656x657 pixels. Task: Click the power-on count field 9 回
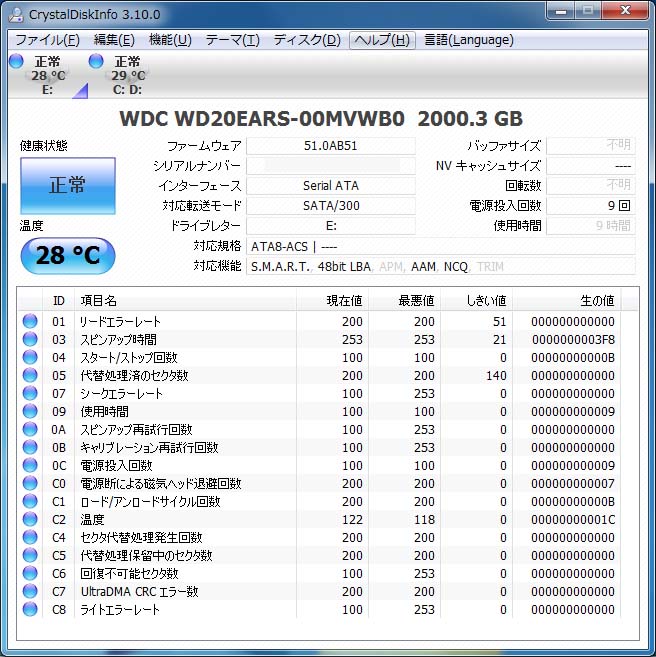pos(591,206)
